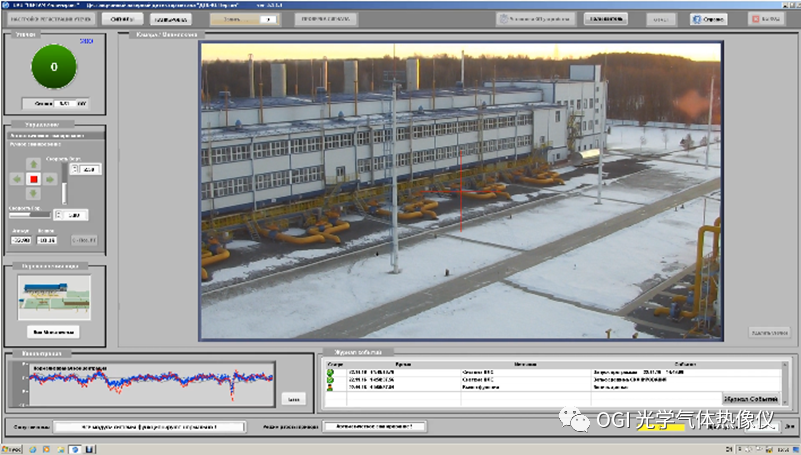Open equipment settings with the gear icon
Image resolution: width=801 pixels, height=455 pixels.
point(535,19)
